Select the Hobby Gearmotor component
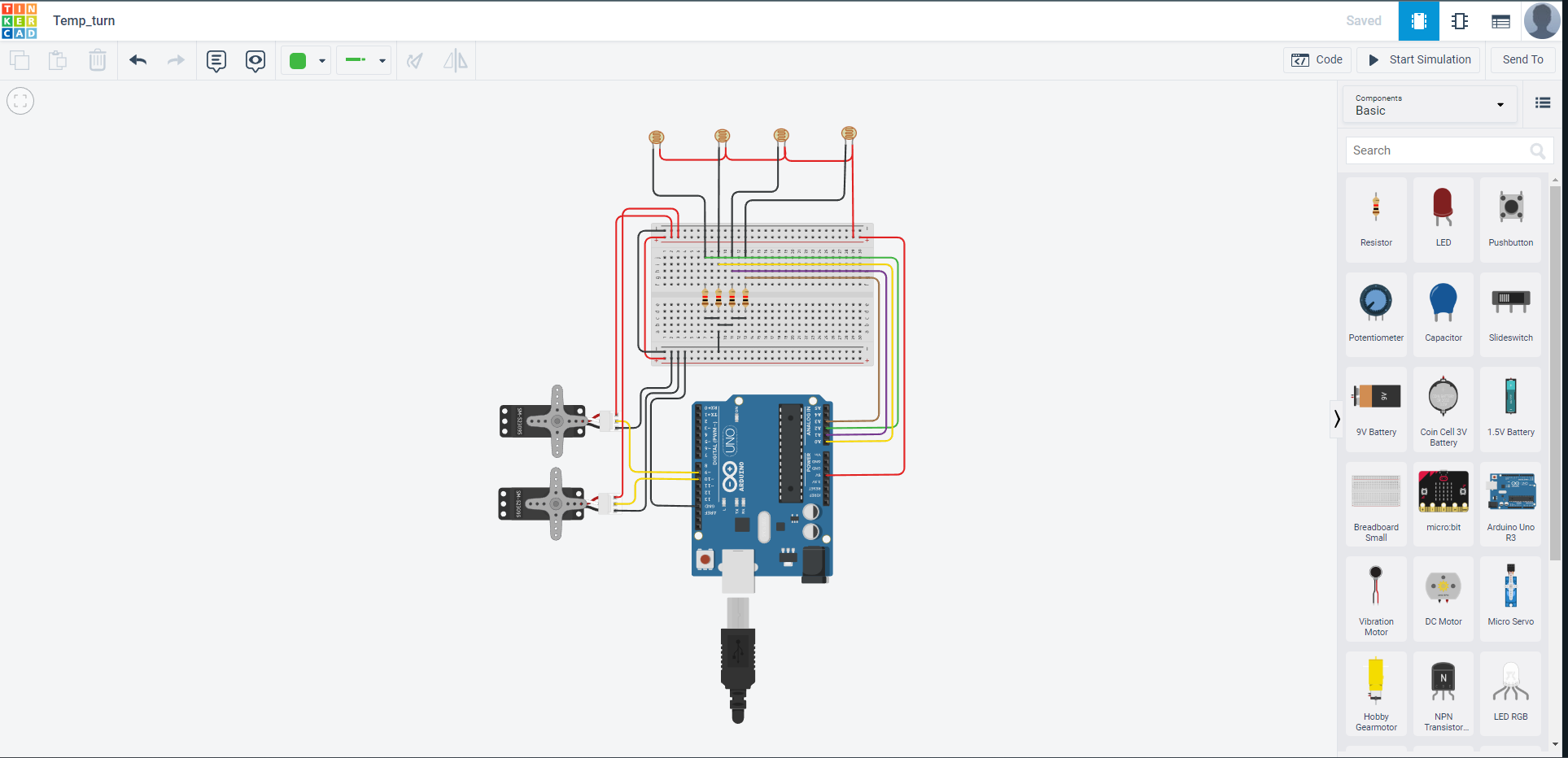1568x758 pixels. [1376, 694]
